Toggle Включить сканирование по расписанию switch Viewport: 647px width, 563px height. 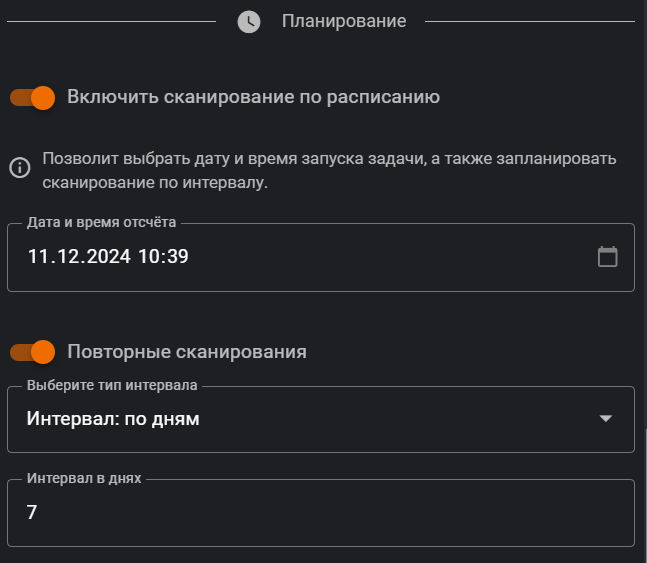[32, 97]
